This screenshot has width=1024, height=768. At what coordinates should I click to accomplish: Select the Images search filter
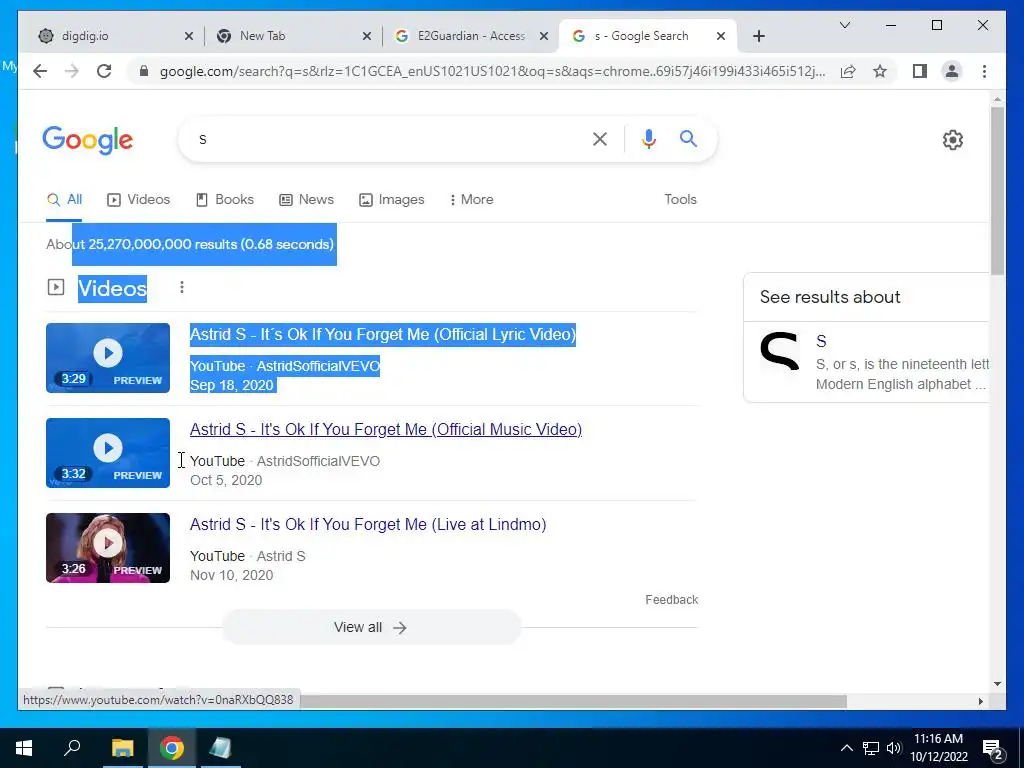pos(392,200)
